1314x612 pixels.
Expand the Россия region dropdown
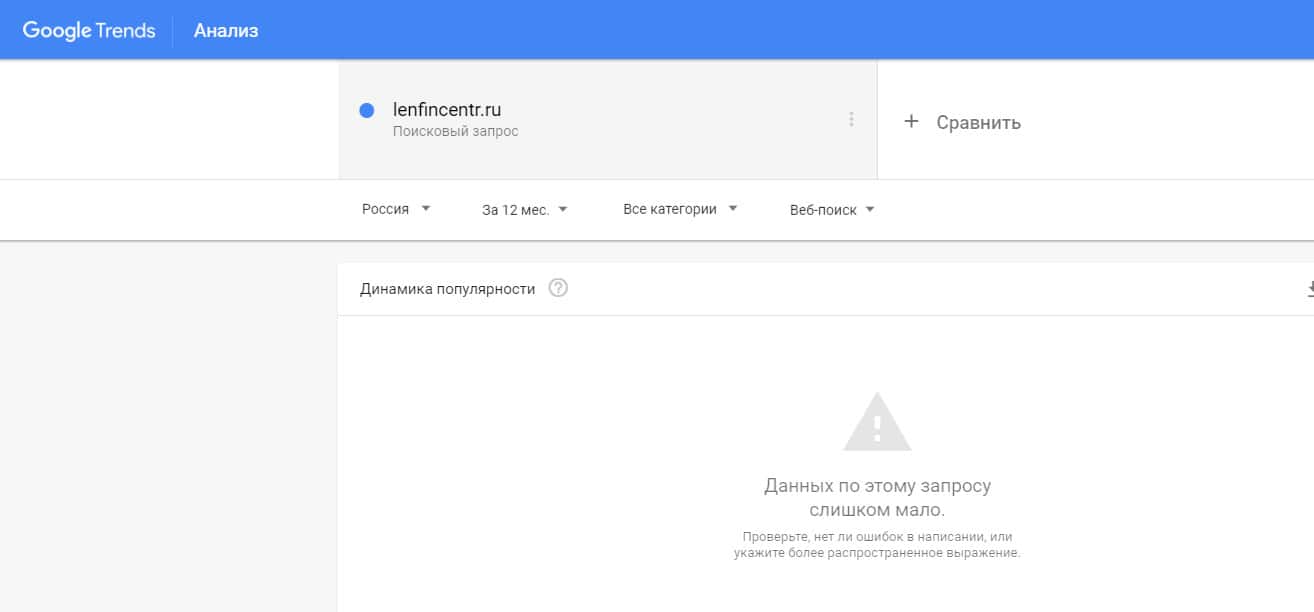click(x=396, y=209)
